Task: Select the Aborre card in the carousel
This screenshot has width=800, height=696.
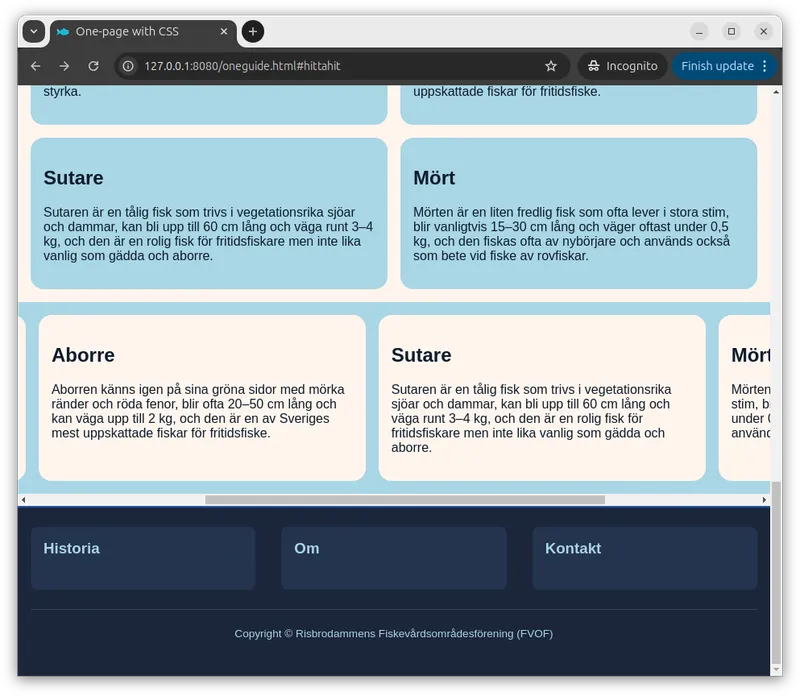Action: (201, 397)
